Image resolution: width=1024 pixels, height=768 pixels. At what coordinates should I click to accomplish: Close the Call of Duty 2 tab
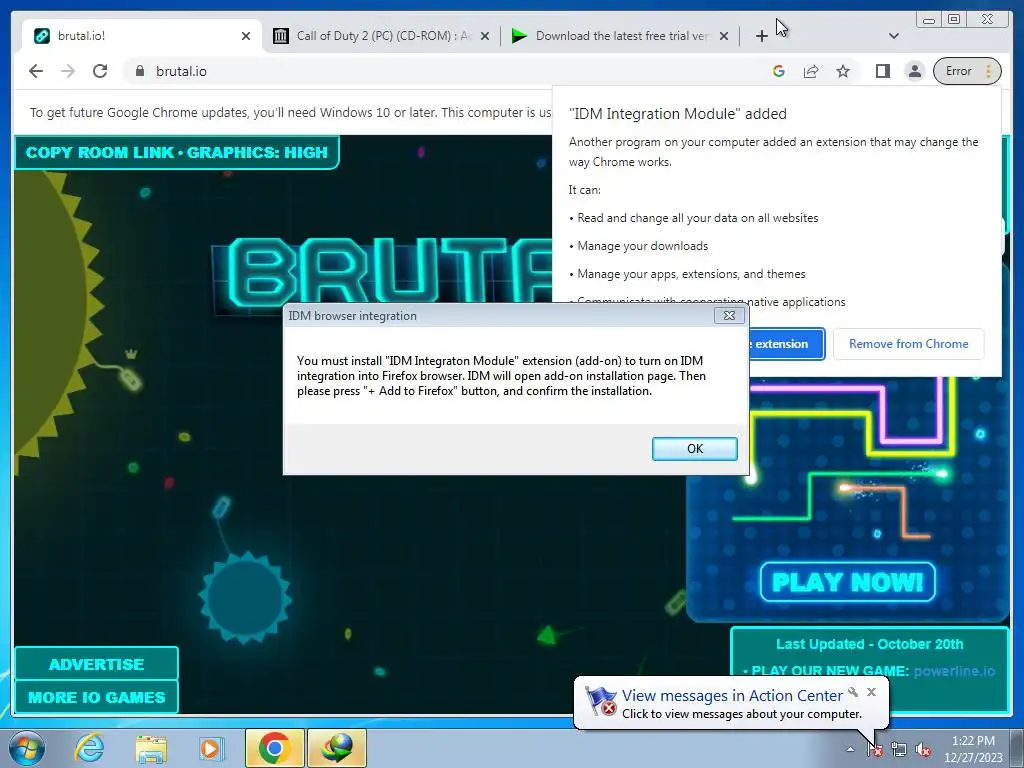click(x=485, y=36)
